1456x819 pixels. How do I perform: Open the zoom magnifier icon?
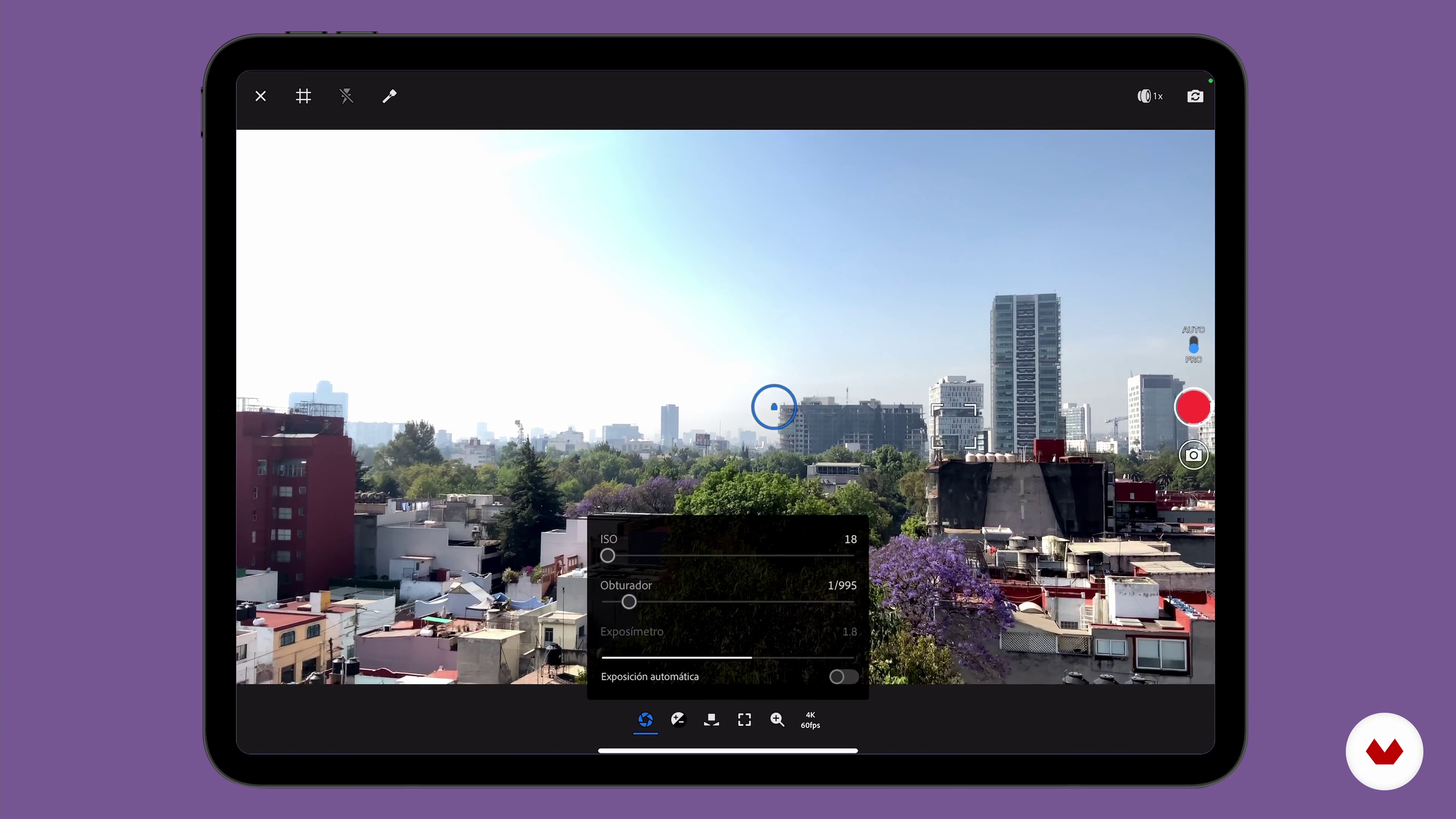click(777, 720)
